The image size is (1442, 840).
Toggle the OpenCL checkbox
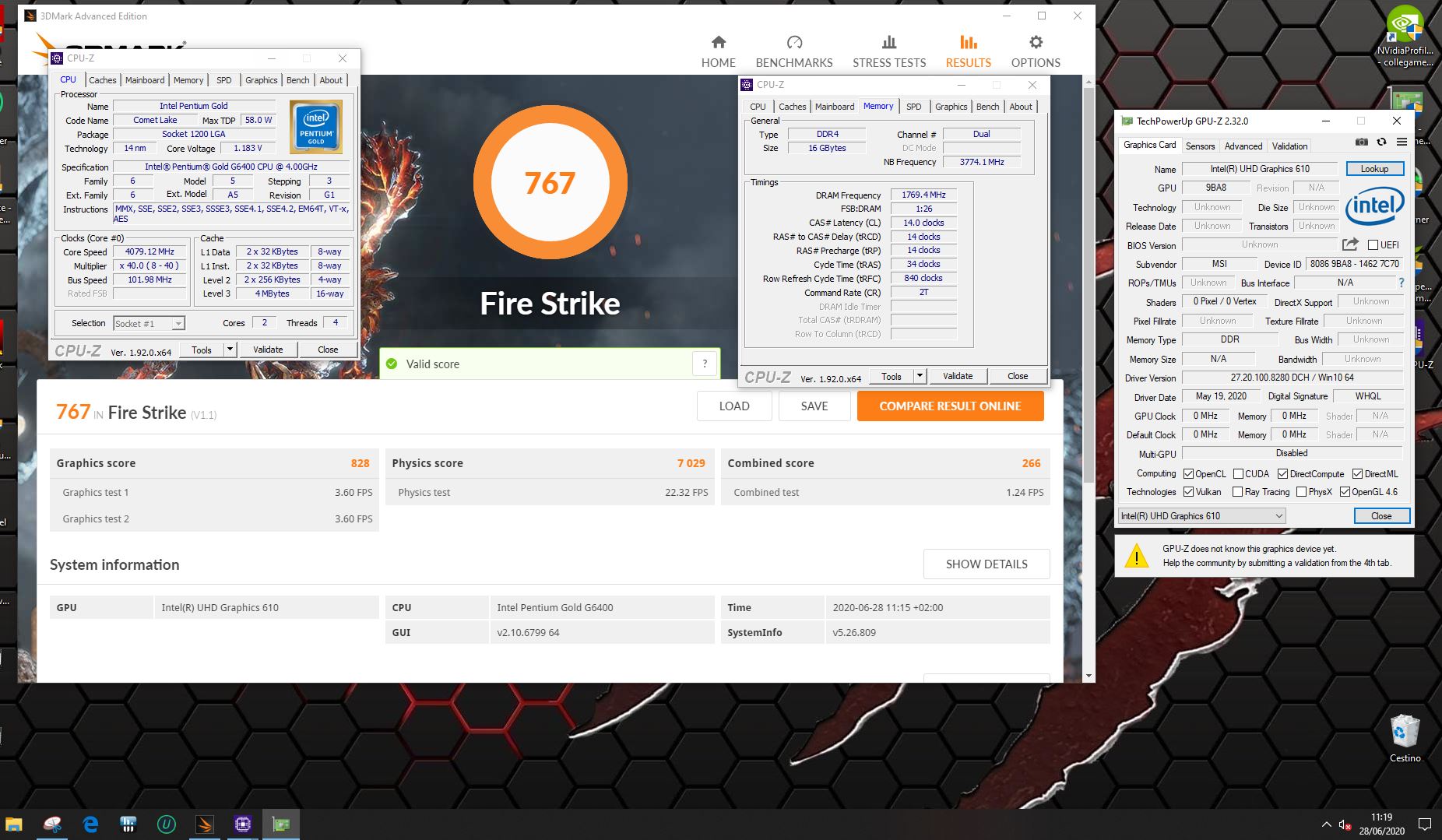pos(1188,474)
